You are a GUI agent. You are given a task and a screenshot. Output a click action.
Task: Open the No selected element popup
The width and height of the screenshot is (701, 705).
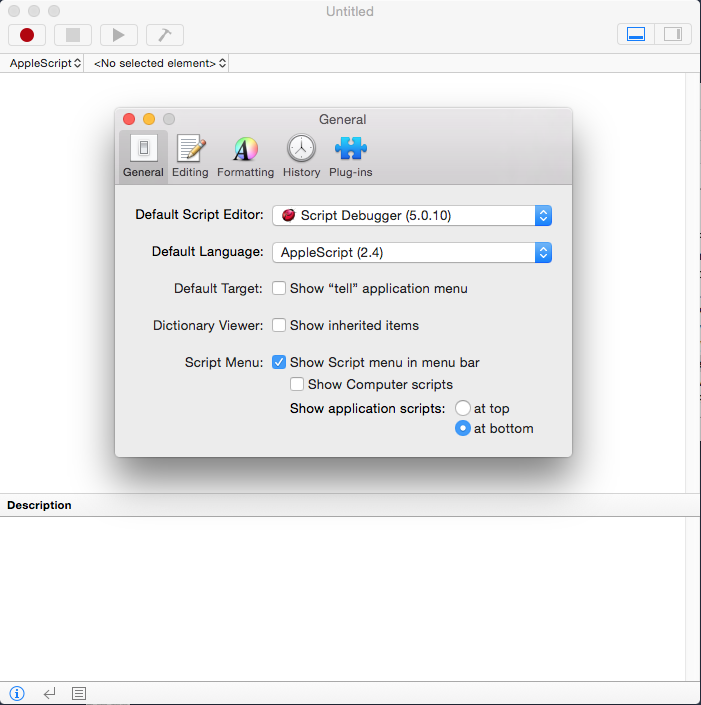pyautogui.click(x=160, y=63)
